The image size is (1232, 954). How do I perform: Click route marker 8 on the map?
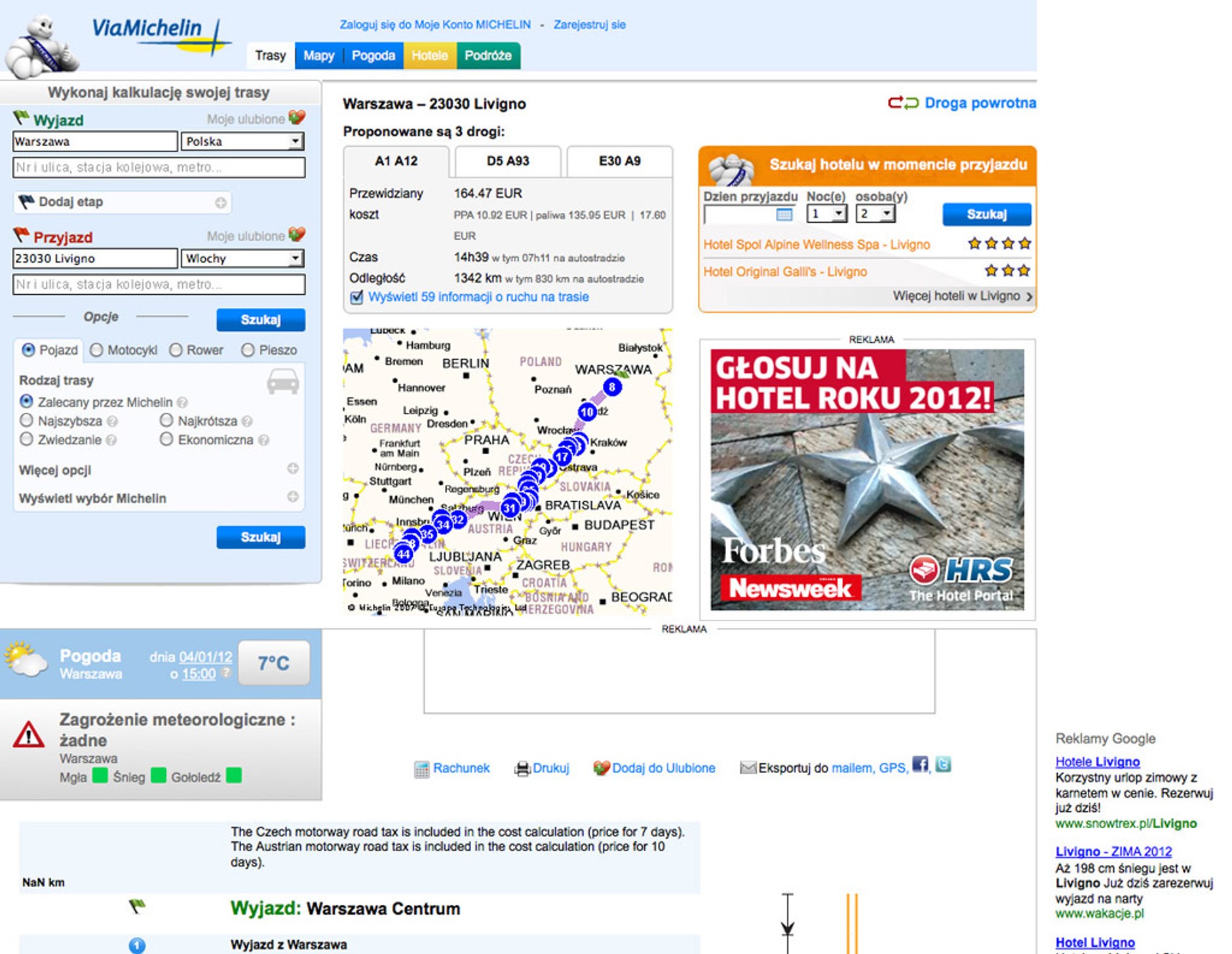611,387
